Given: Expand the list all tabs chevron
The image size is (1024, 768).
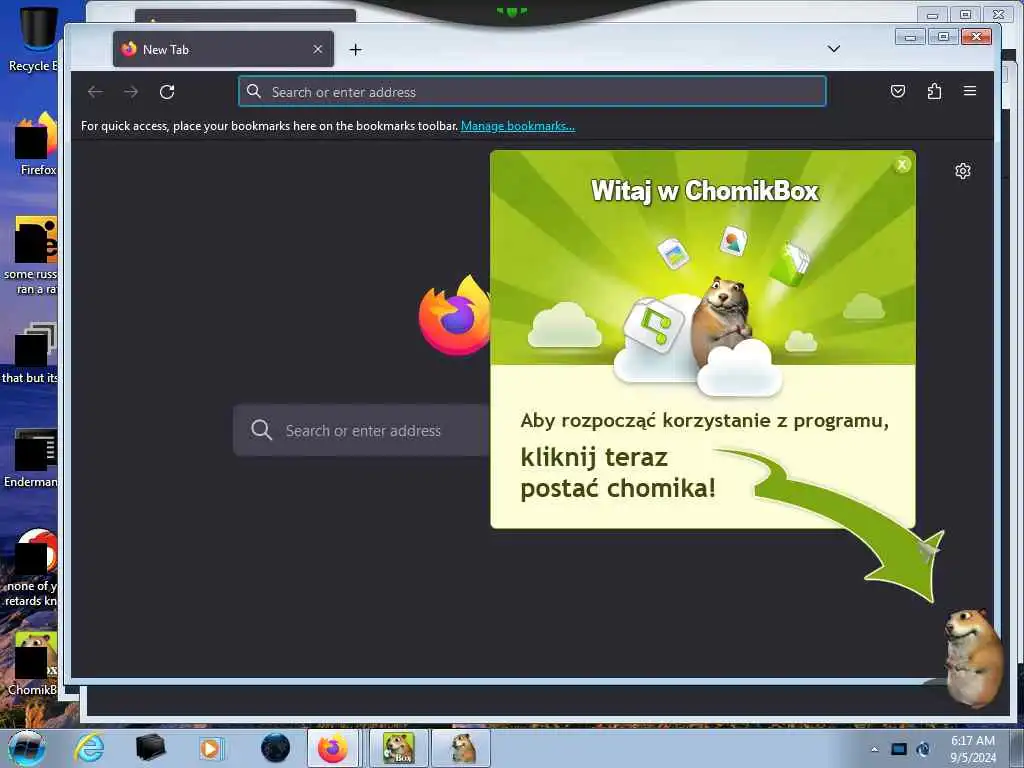Looking at the screenshot, I should 833,49.
